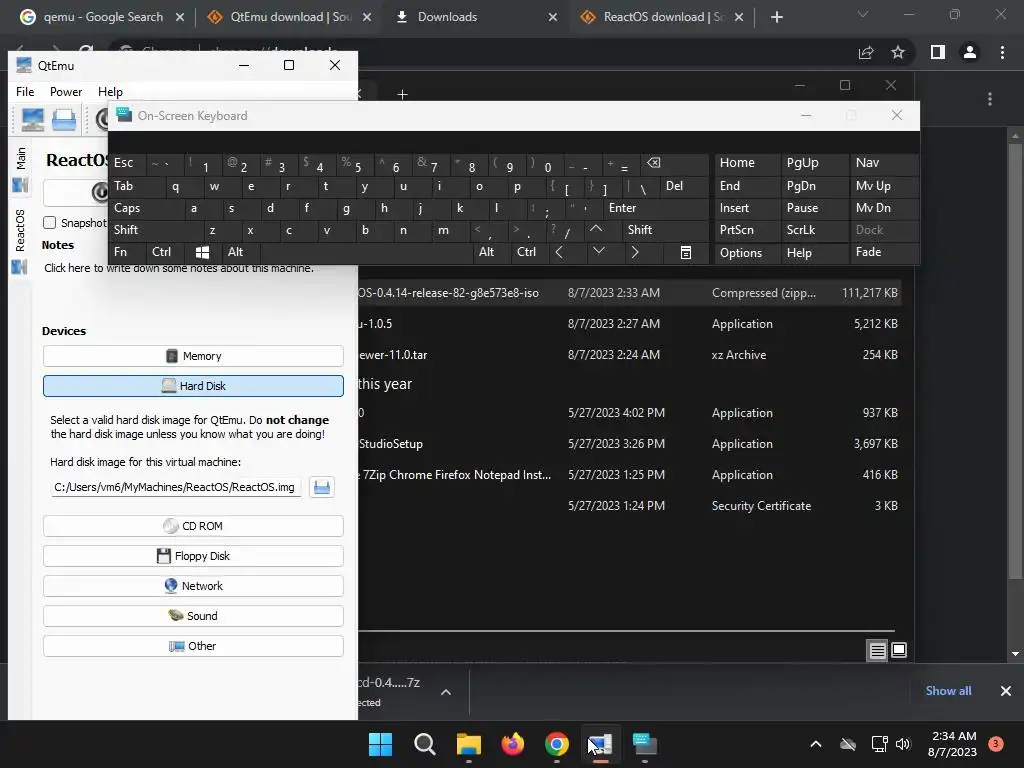The image size is (1024, 768).
Task: Toggle Nav key on On-Screen Keyboard
Action: pyautogui.click(x=884, y=163)
